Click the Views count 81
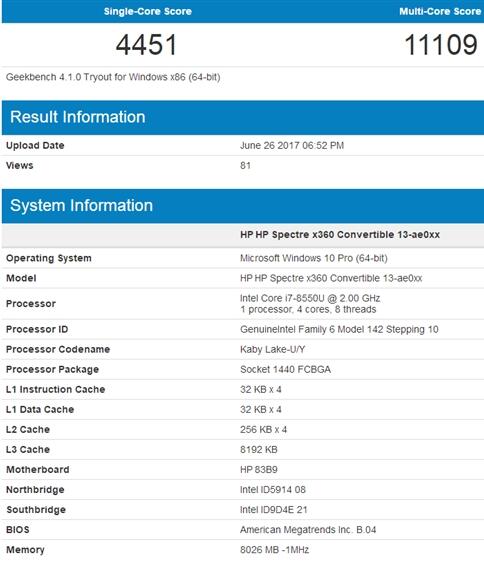484x570 pixels. (x=245, y=166)
